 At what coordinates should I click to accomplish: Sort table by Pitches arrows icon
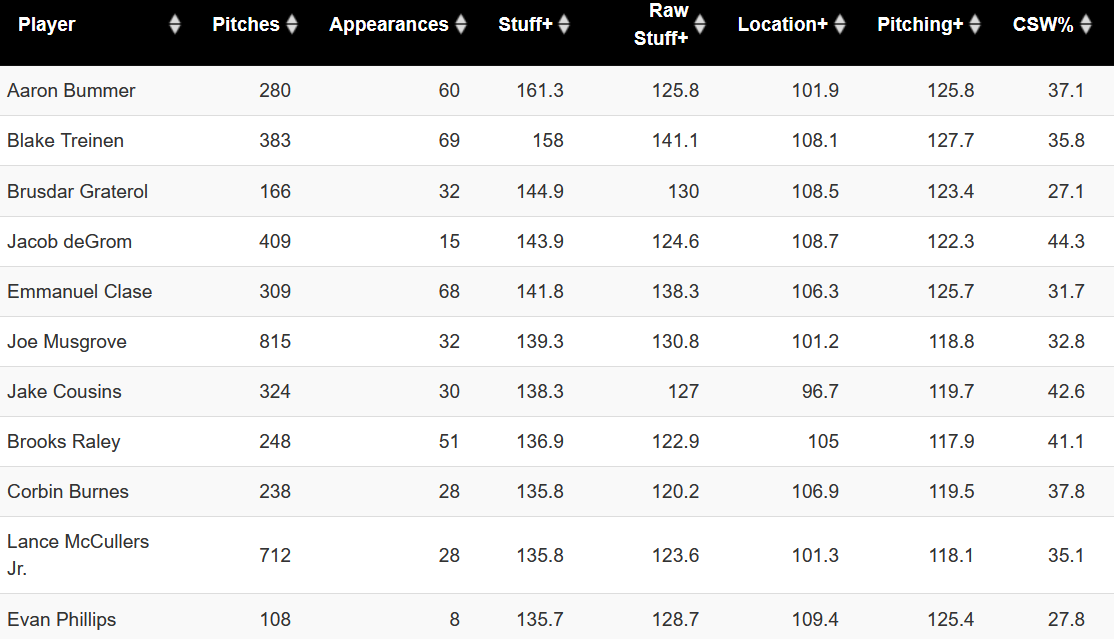click(292, 25)
